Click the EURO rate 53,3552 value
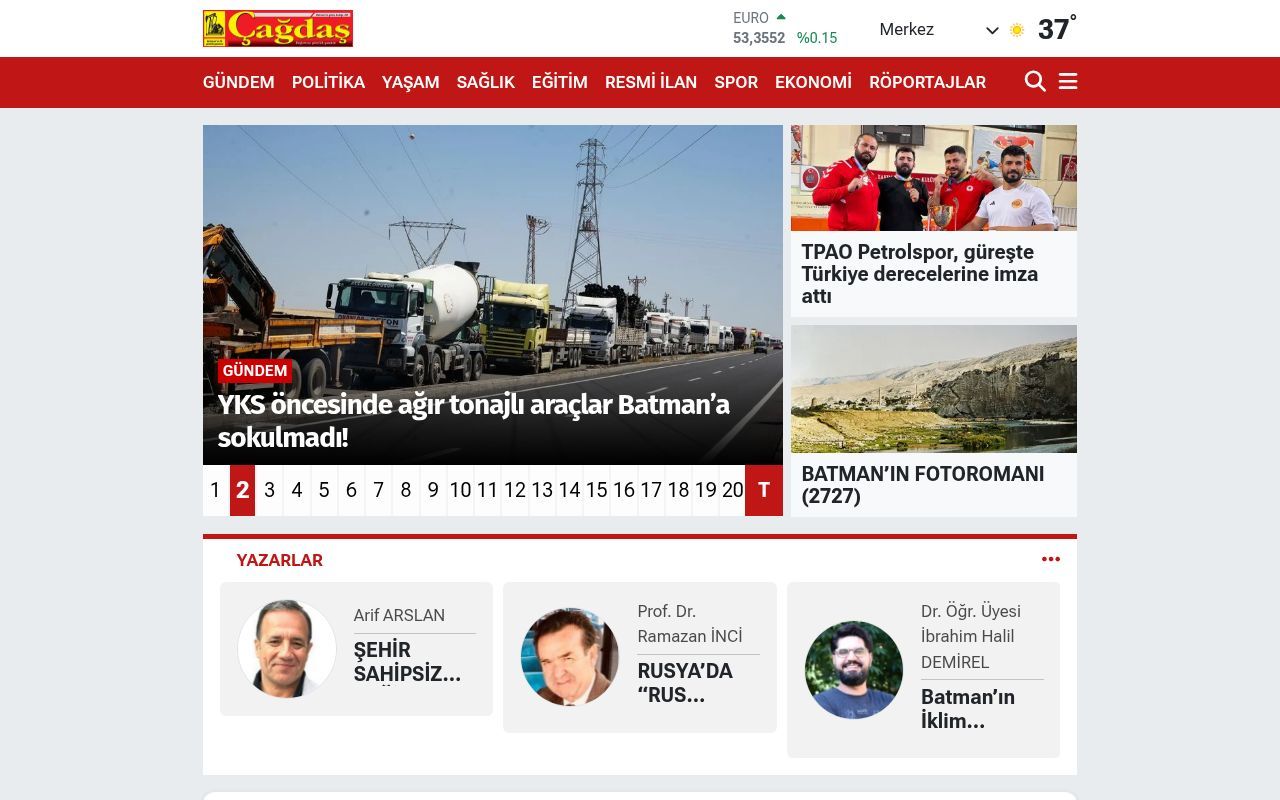Viewport: 1280px width, 800px height. 759,38
